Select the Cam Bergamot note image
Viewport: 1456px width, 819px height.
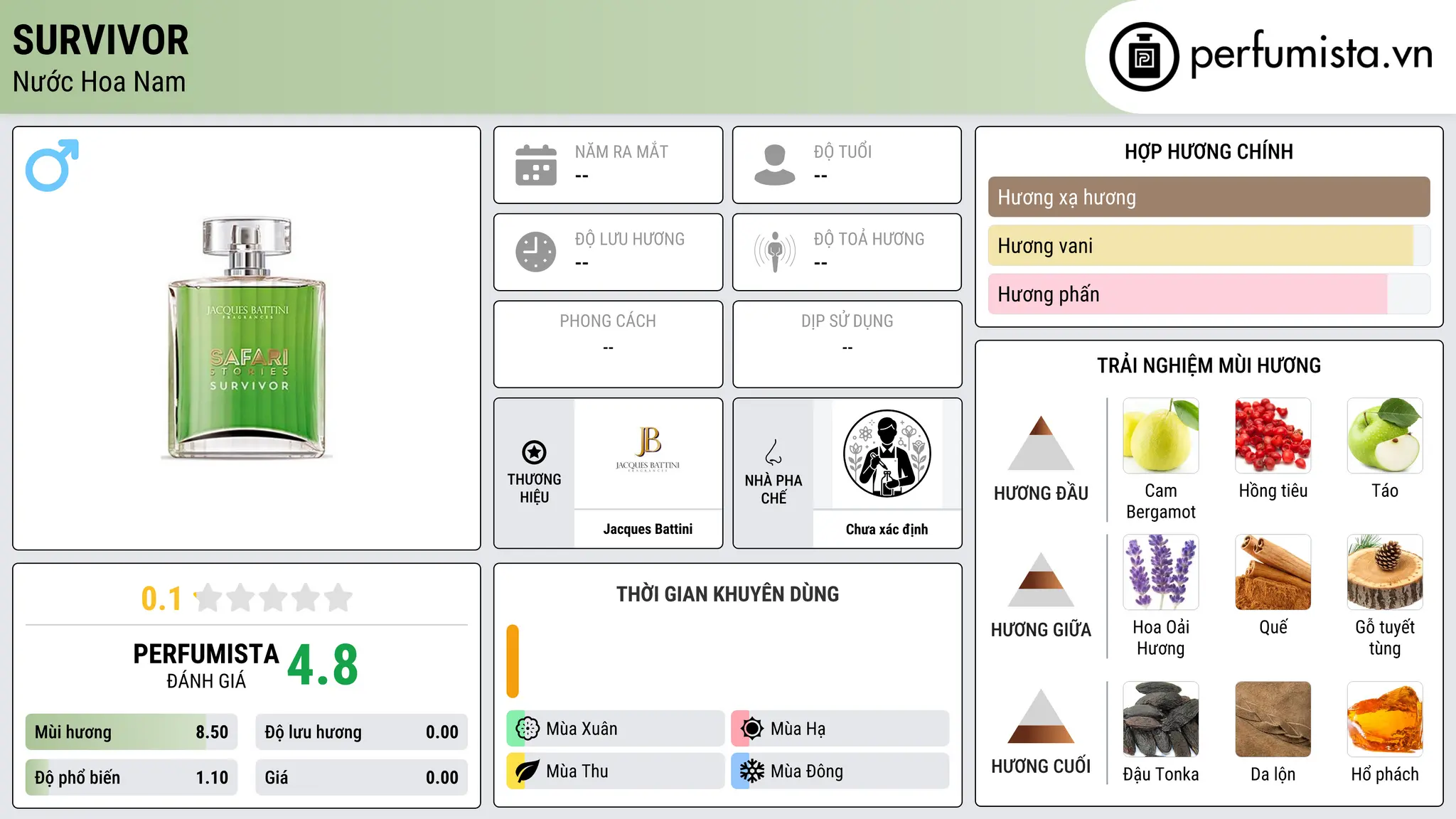(1161, 436)
